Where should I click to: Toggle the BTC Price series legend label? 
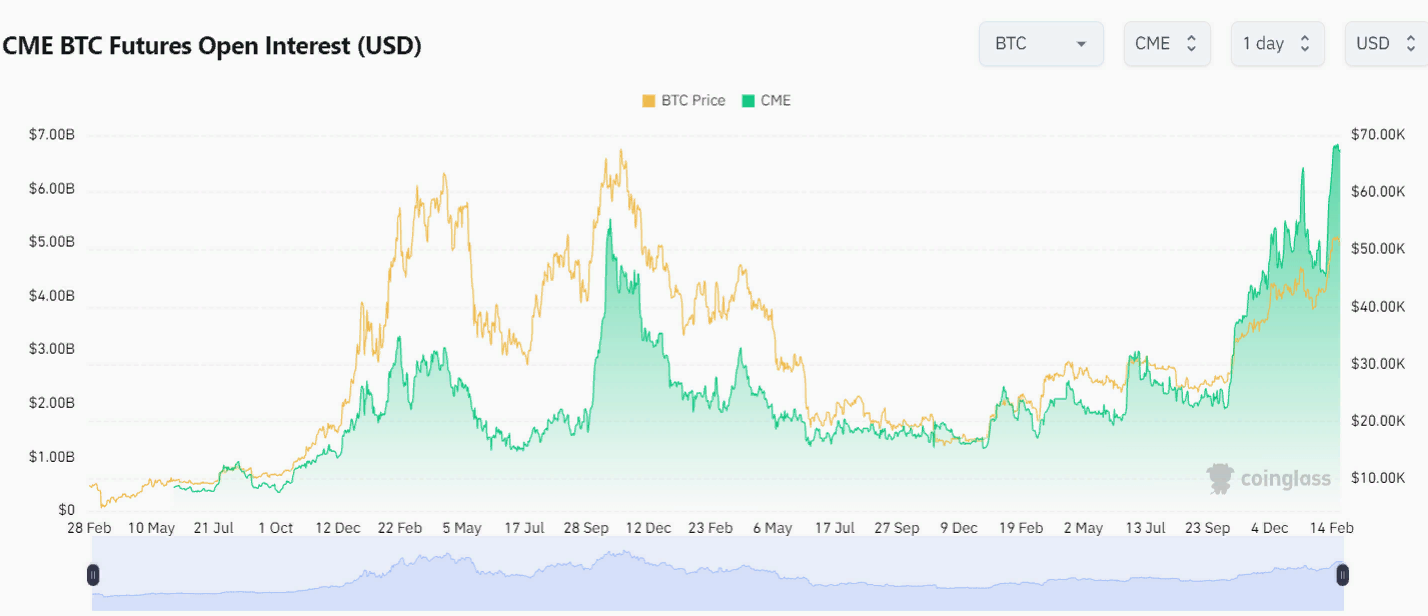693,100
